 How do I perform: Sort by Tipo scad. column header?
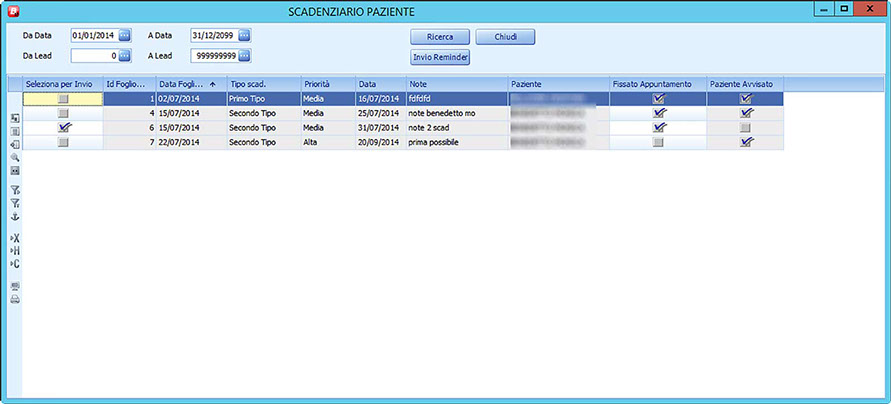coord(262,84)
